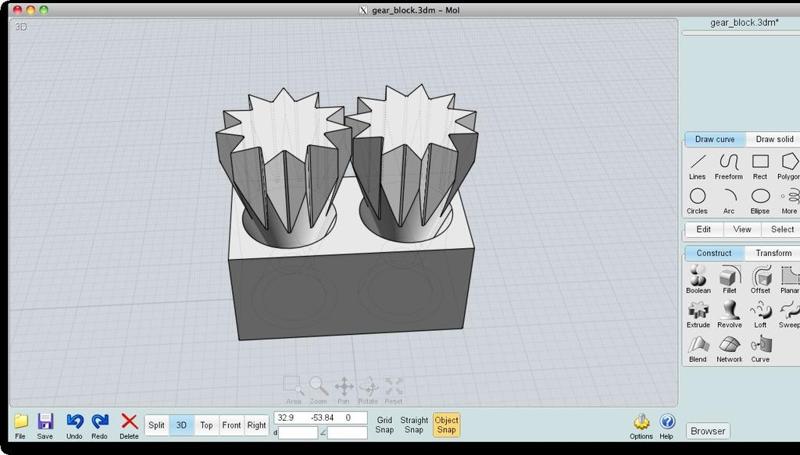Reset the viewport view

click(x=394, y=390)
